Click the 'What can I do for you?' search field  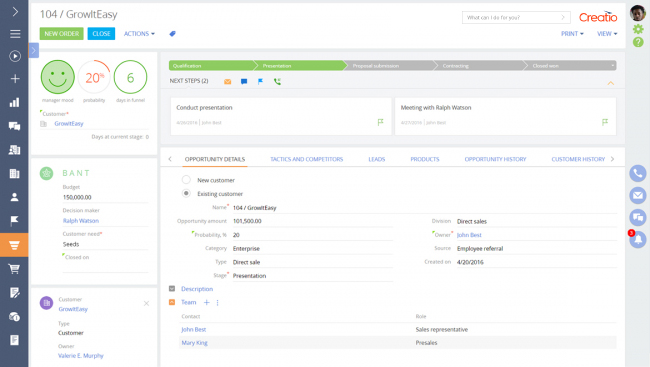click(516, 17)
